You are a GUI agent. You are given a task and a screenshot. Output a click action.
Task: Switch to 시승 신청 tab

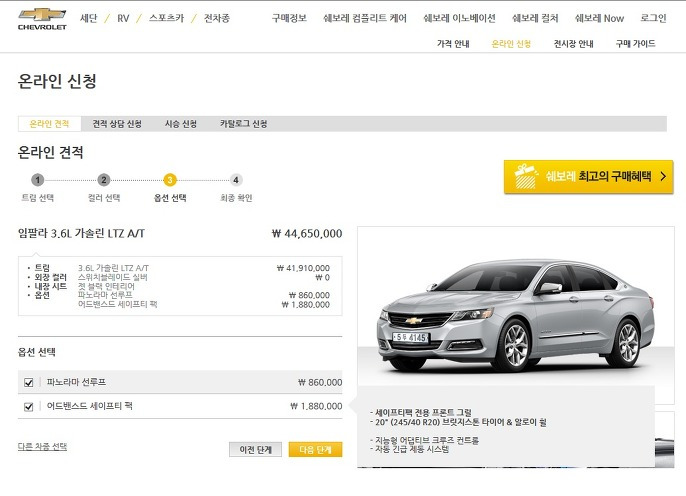point(181,124)
